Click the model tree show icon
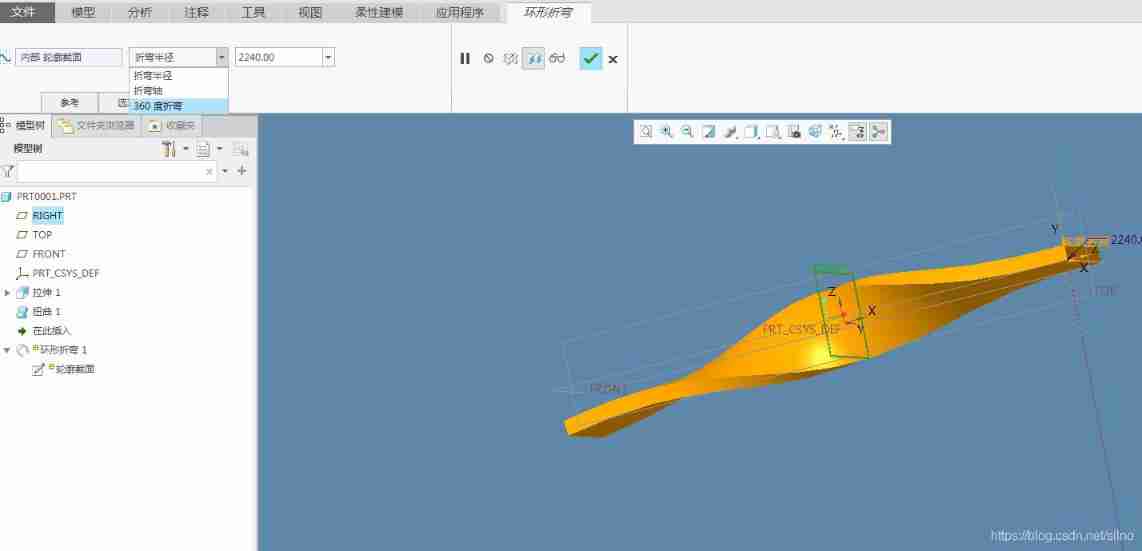The width and height of the screenshot is (1142, 551). click(x=203, y=149)
